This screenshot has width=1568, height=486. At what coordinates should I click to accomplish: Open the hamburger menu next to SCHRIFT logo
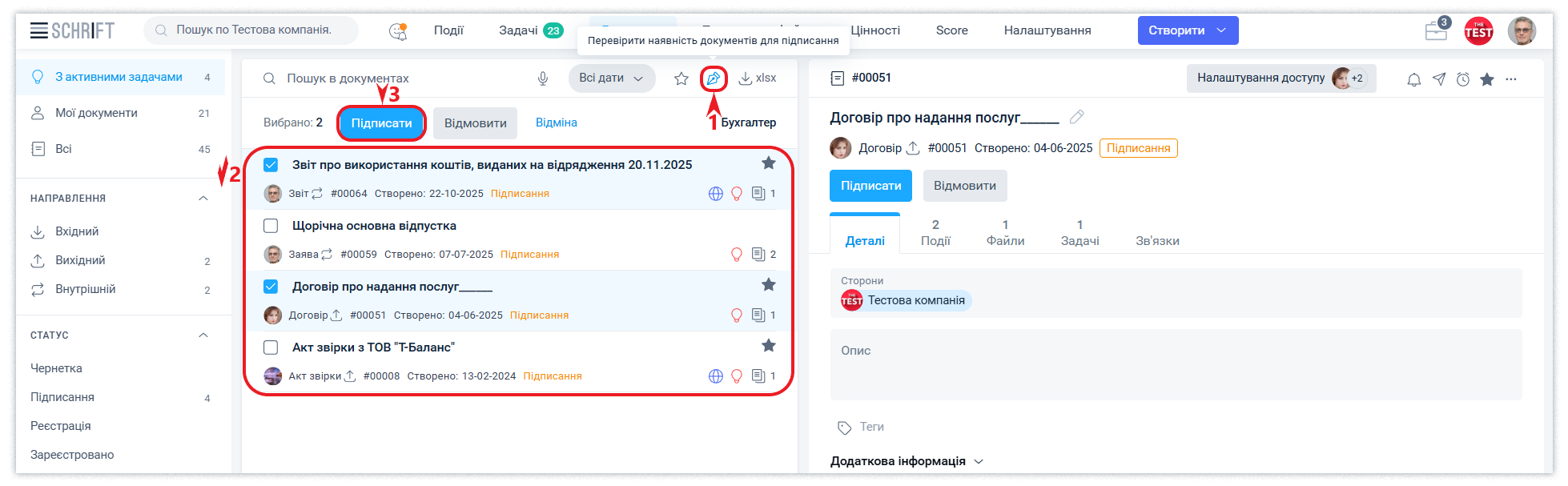tap(38, 30)
